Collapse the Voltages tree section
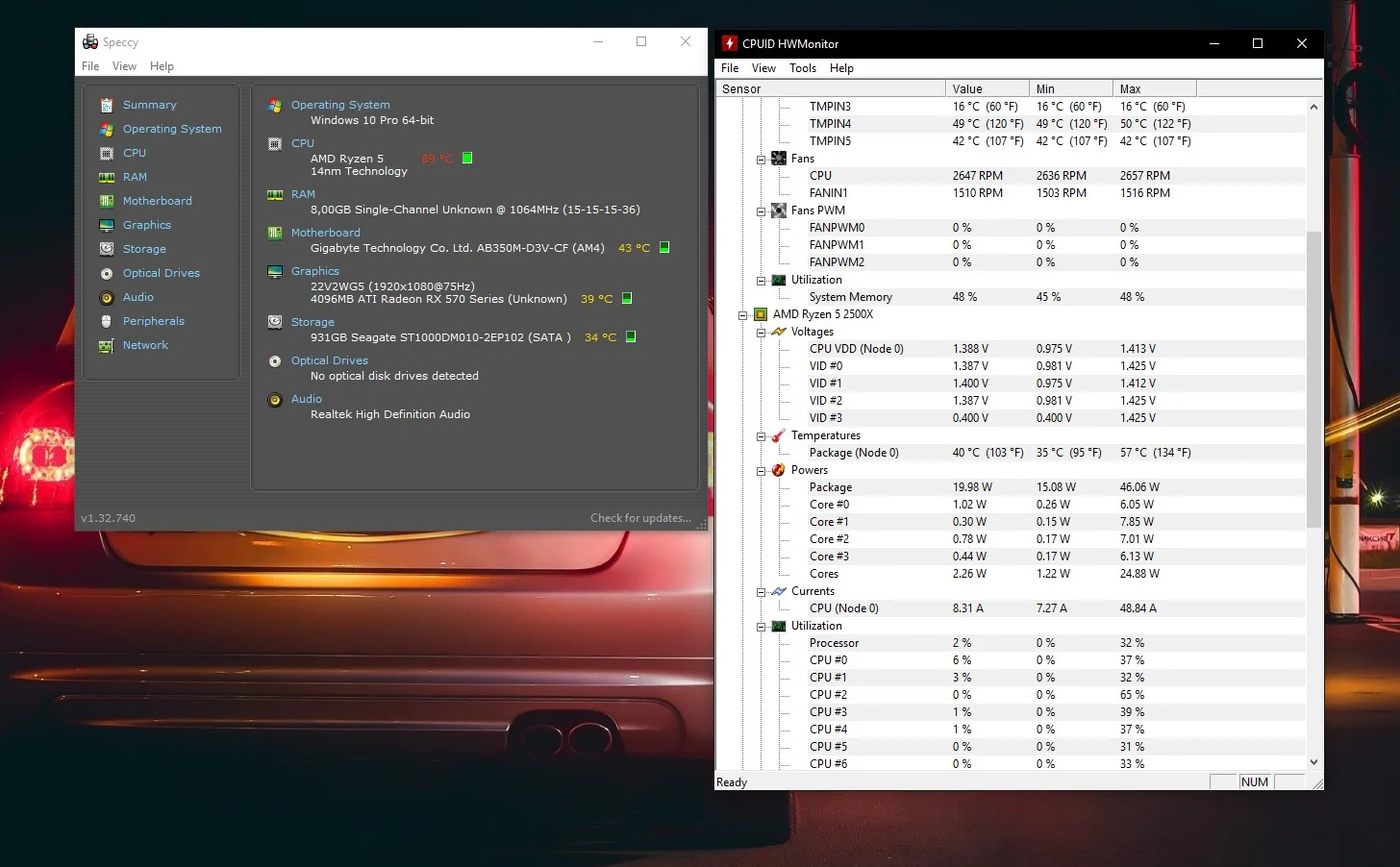 [761, 333]
